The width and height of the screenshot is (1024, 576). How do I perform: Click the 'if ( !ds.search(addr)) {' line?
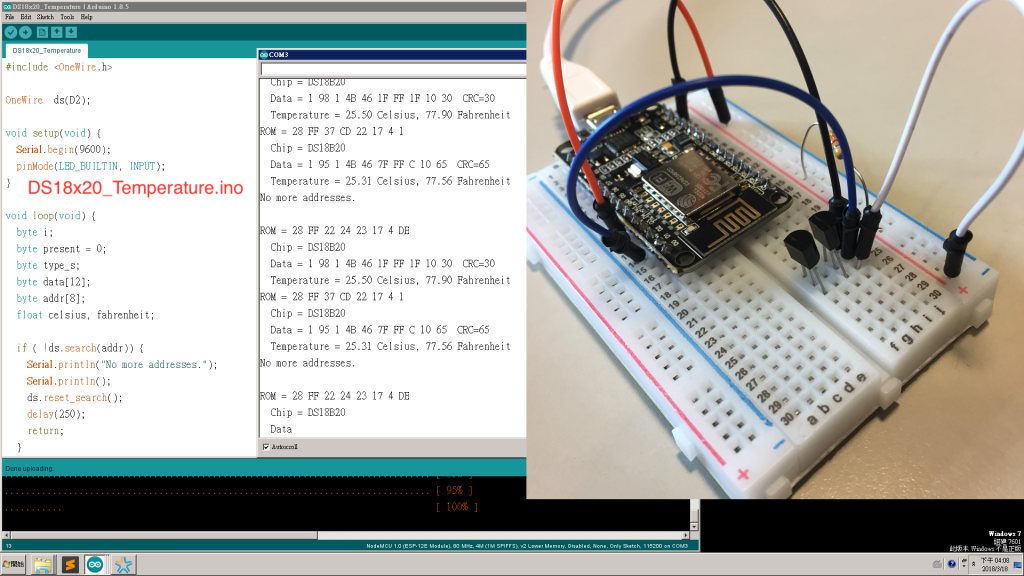click(x=80, y=348)
